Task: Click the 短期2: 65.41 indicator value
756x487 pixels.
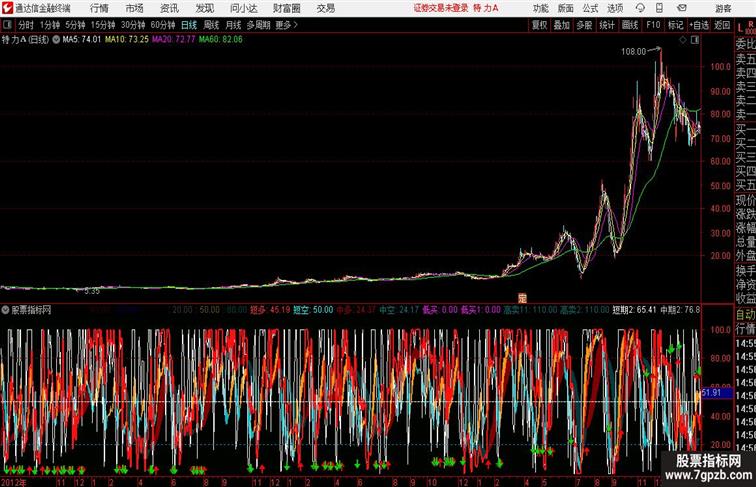Action: (x=634, y=310)
